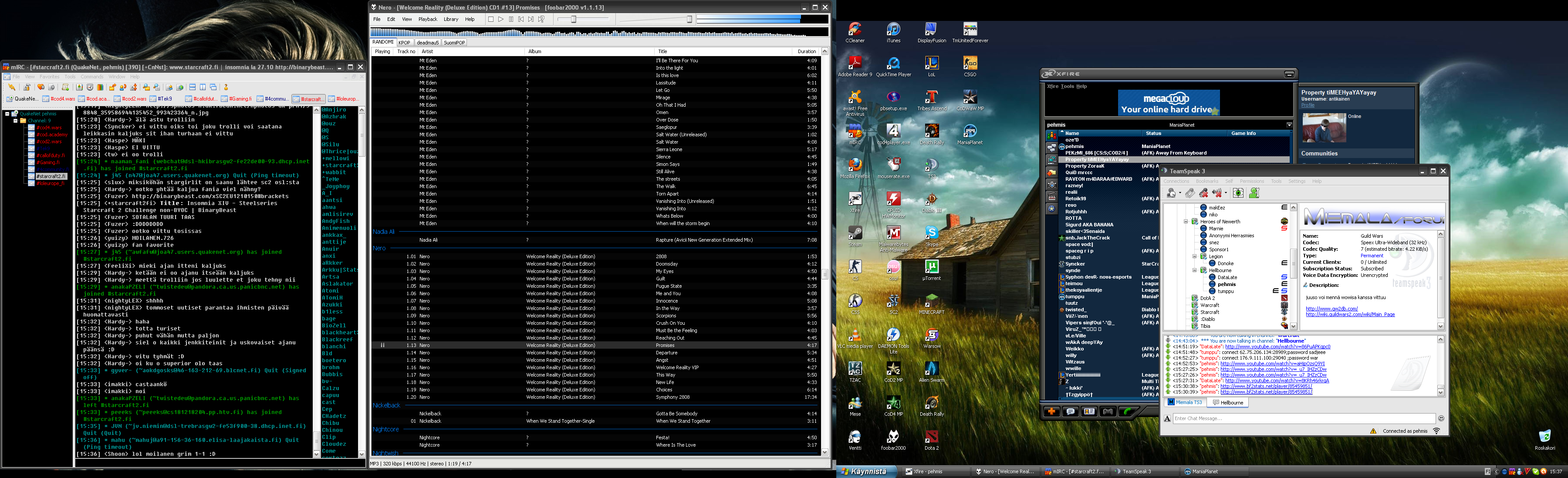Click Xfire gamepad games button
Screen dimensions: 1568x478
[x=1108, y=412]
